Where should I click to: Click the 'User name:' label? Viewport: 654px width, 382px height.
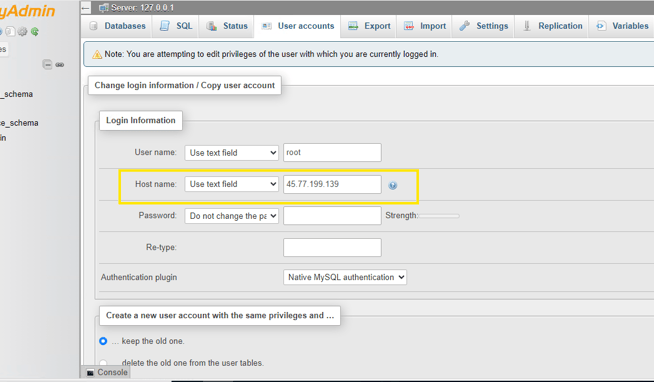click(155, 152)
